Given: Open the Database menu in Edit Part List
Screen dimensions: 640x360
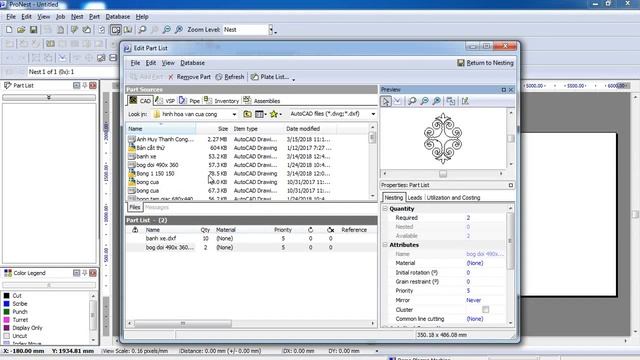Looking at the screenshot, I should [193, 63].
